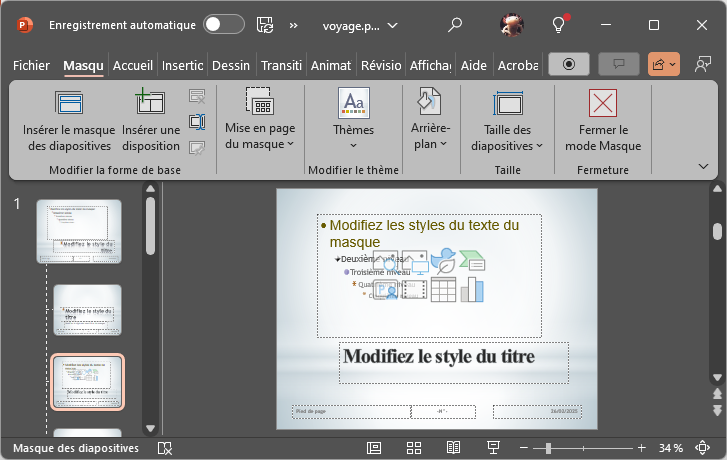Open the Fichier menu

pyautogui.click(x=31, y=65)
